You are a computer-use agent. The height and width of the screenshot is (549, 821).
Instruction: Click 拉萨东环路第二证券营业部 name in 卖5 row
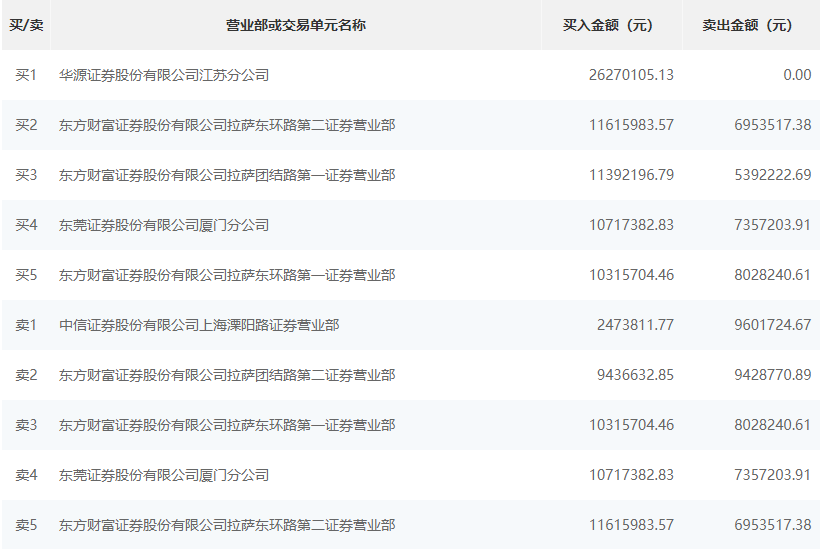coord(227,525)
